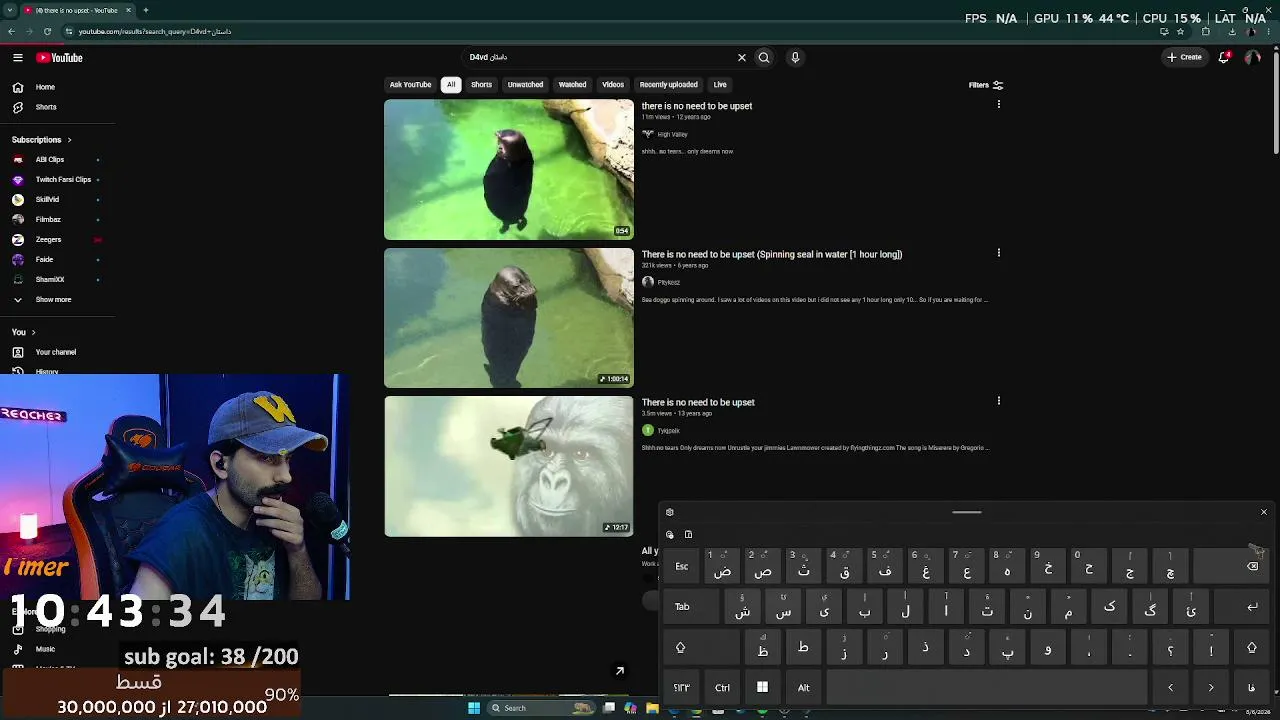The width and height of the screenshot is (1280, 720).
Task: Switch the keyboard language with فا key
Action: 1252,687
